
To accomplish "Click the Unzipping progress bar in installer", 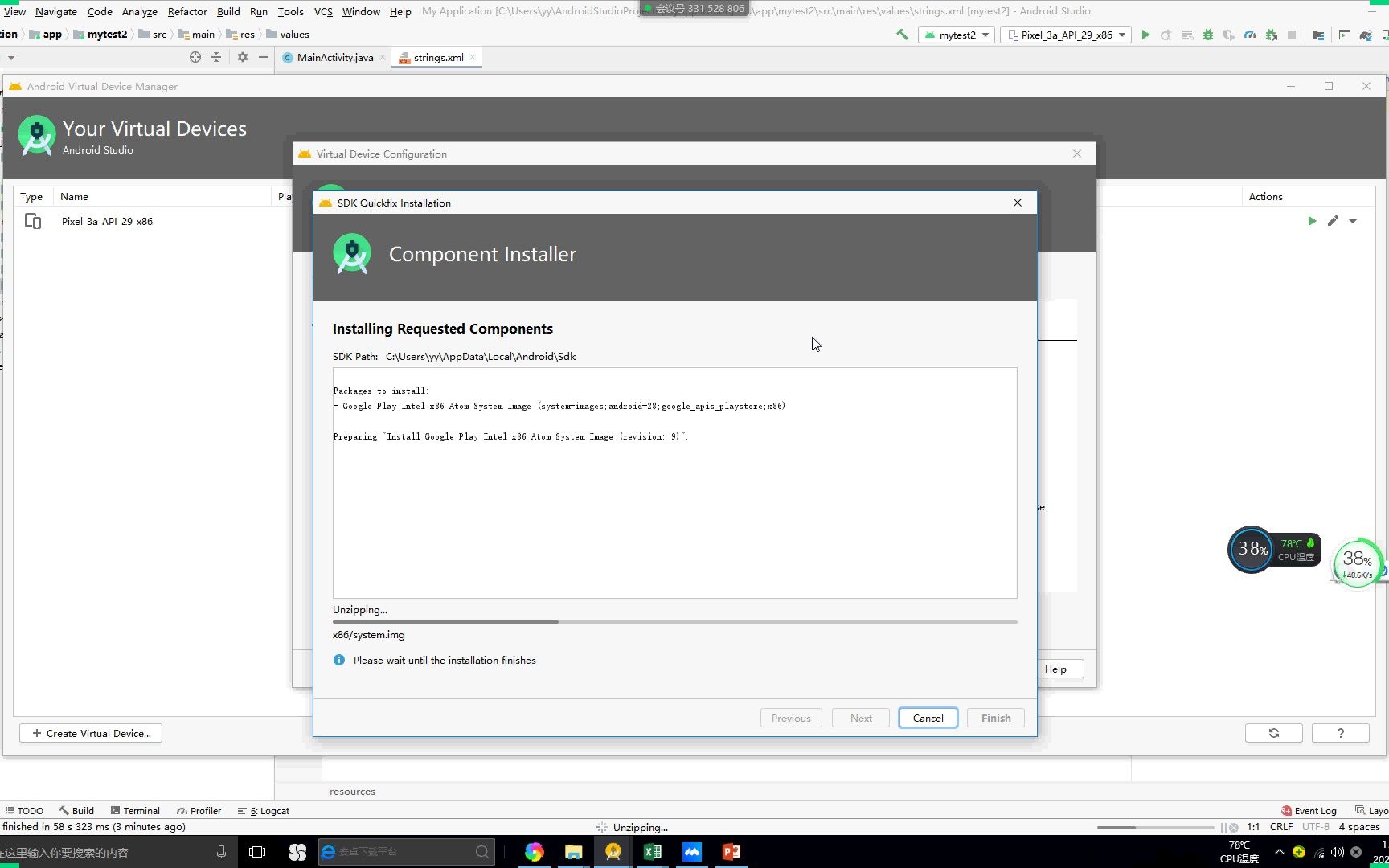I will point(675,621).
